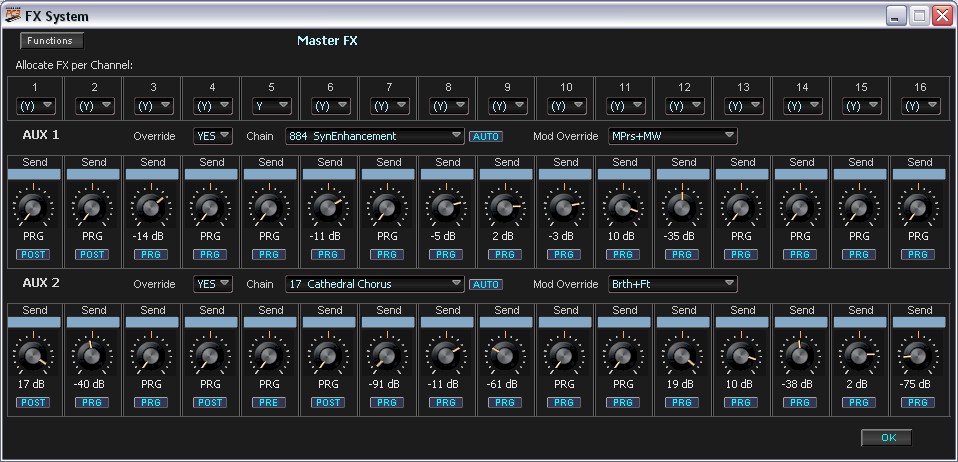Click the -35 dB send knob in AUX 1

click(x=683, y=207)
